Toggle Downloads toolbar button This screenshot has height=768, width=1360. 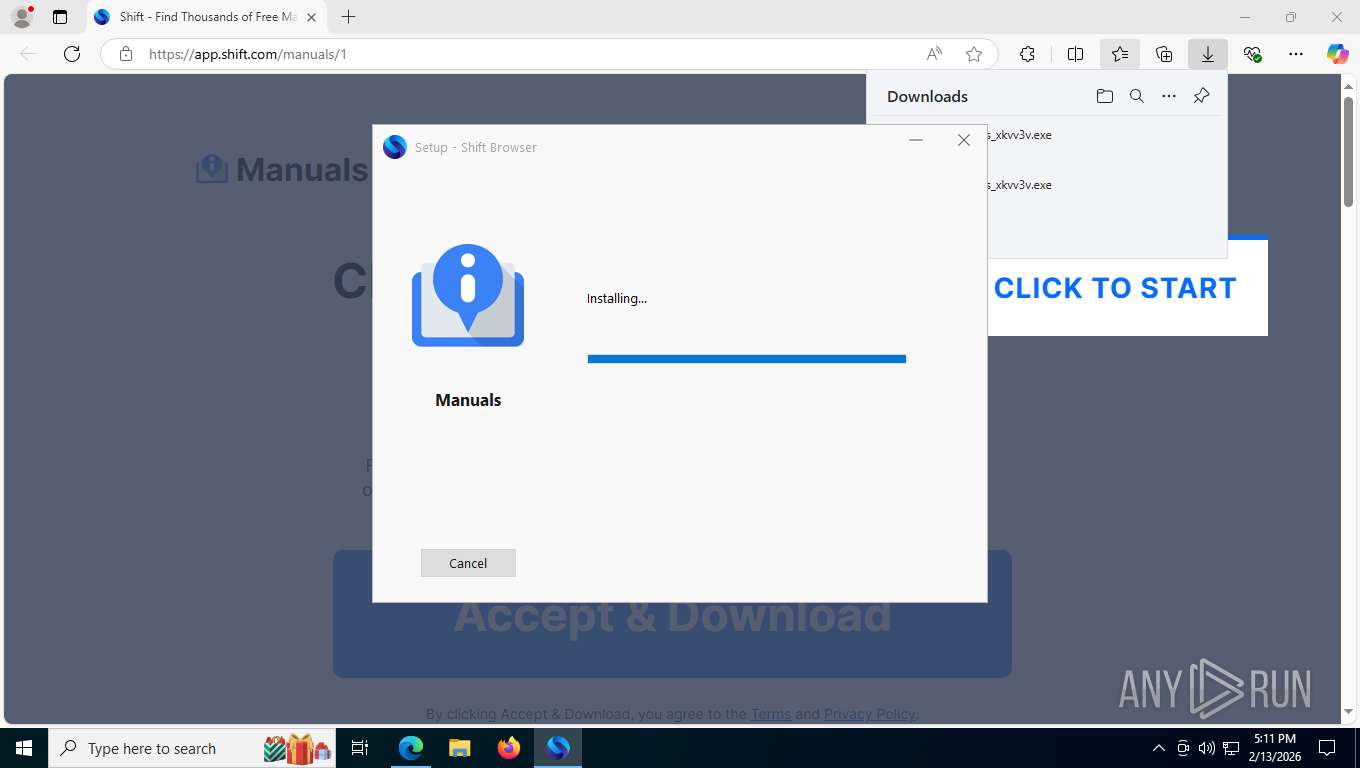point(1208,54)
